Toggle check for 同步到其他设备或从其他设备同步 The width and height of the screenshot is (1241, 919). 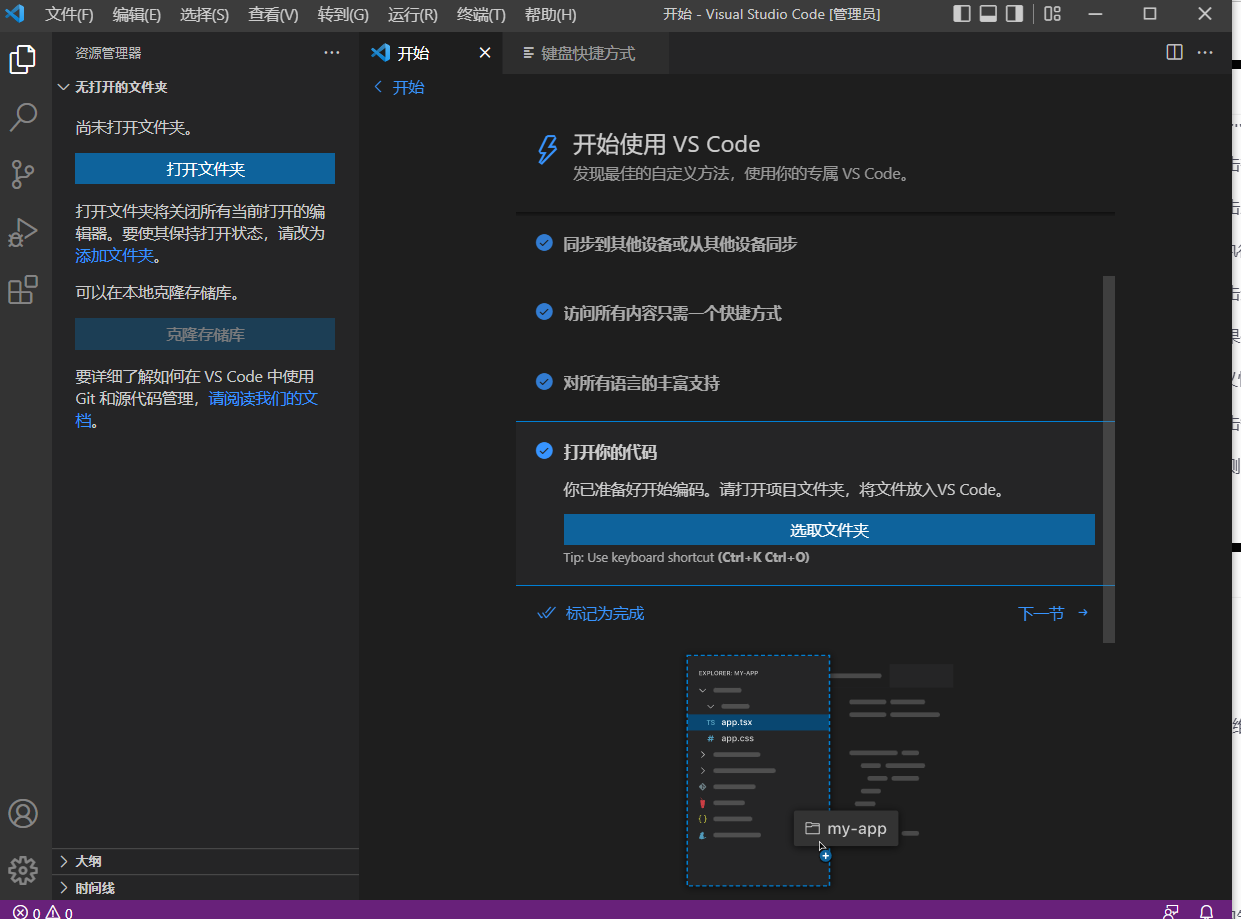(544, 243)
